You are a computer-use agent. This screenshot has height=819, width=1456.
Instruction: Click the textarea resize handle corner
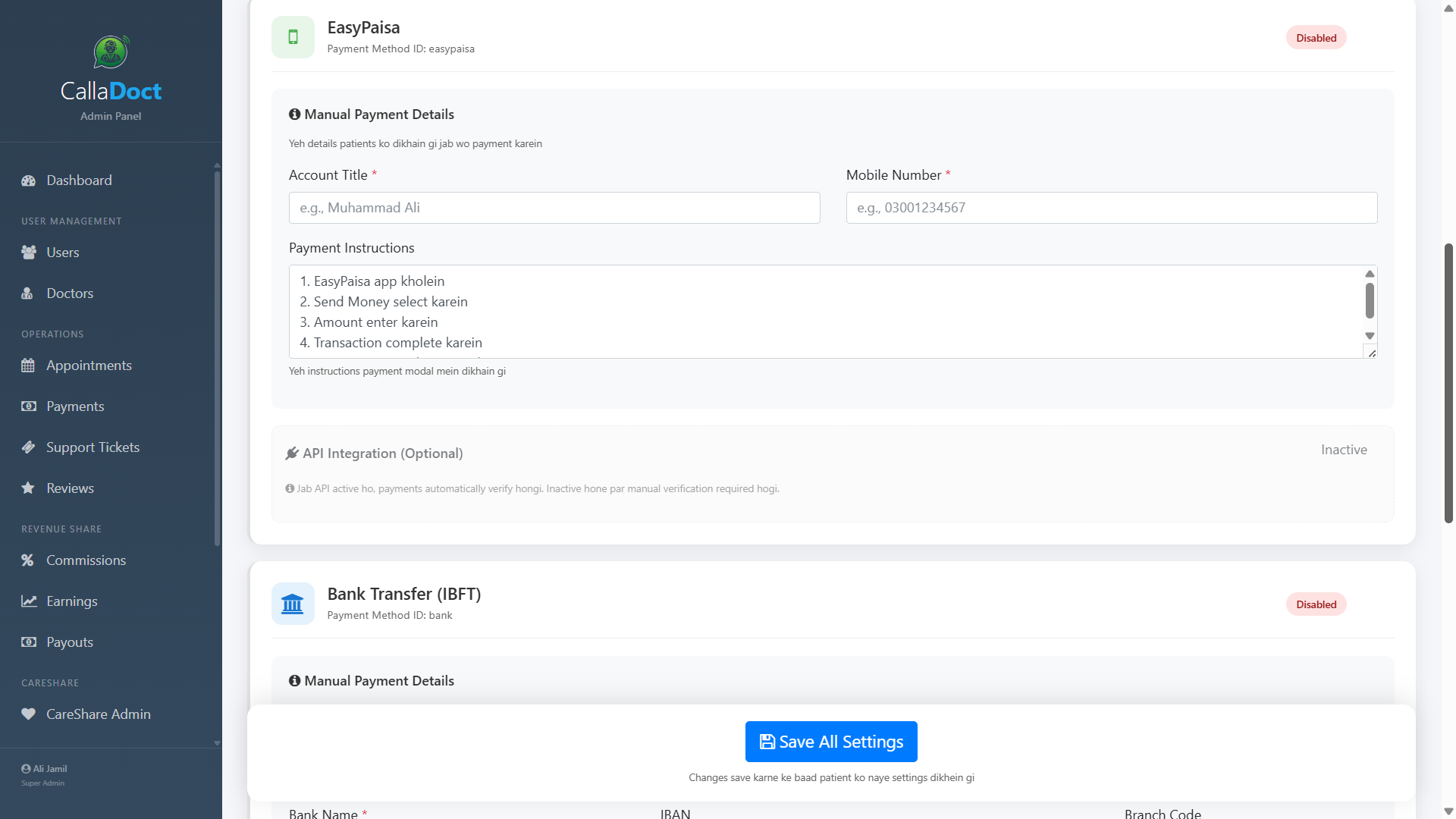[x=1371, y=353]
